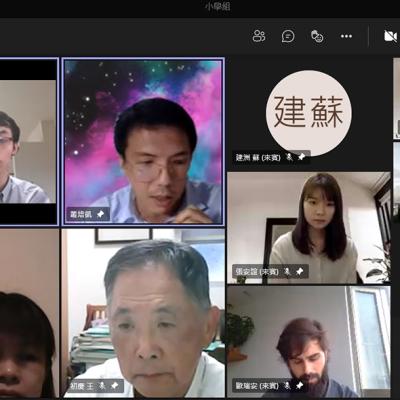Open the meeting chat
Screen dimensions: 400x400
click(288, 36)
